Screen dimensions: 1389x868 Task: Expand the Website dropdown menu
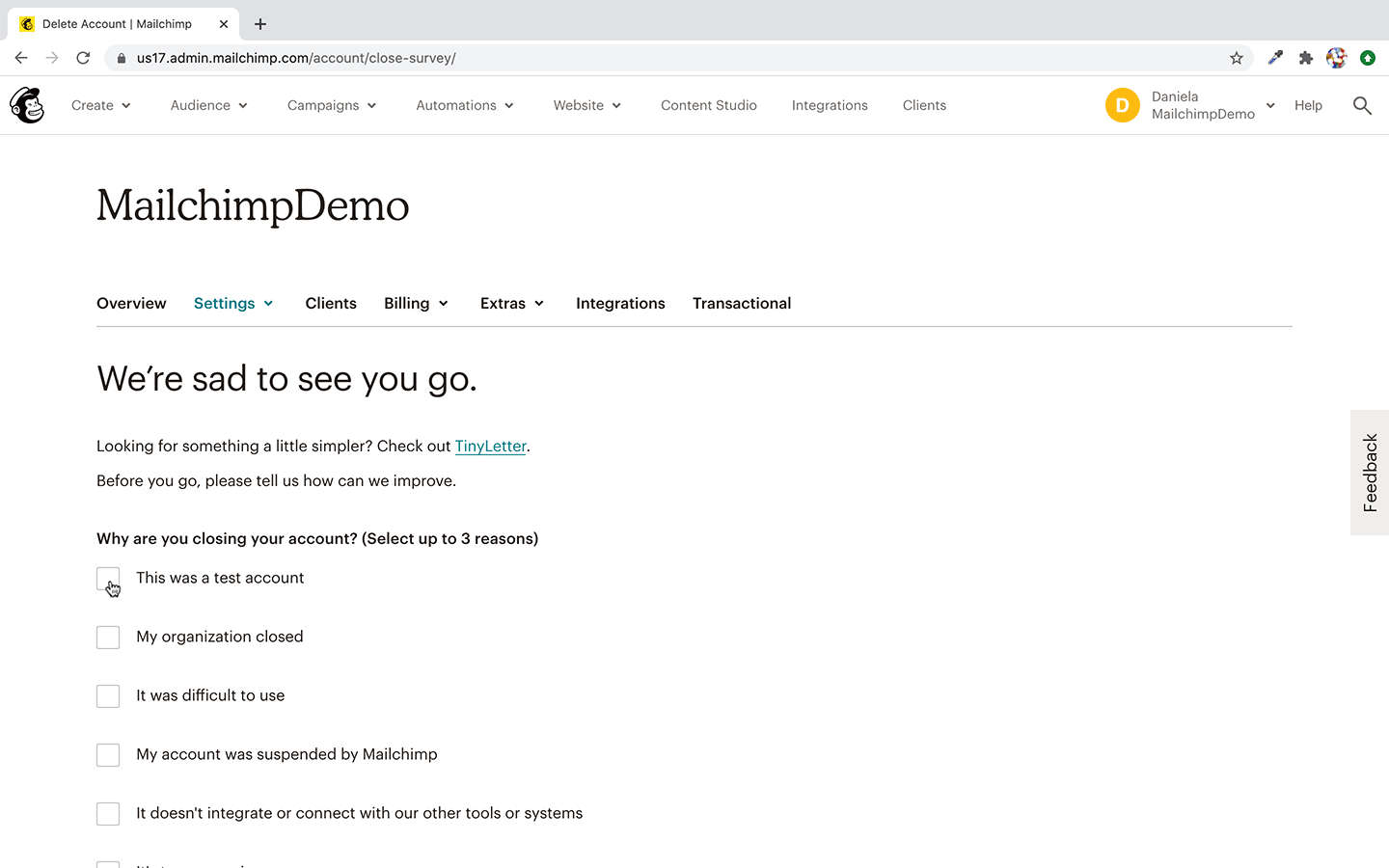click(x=587, y=105)
